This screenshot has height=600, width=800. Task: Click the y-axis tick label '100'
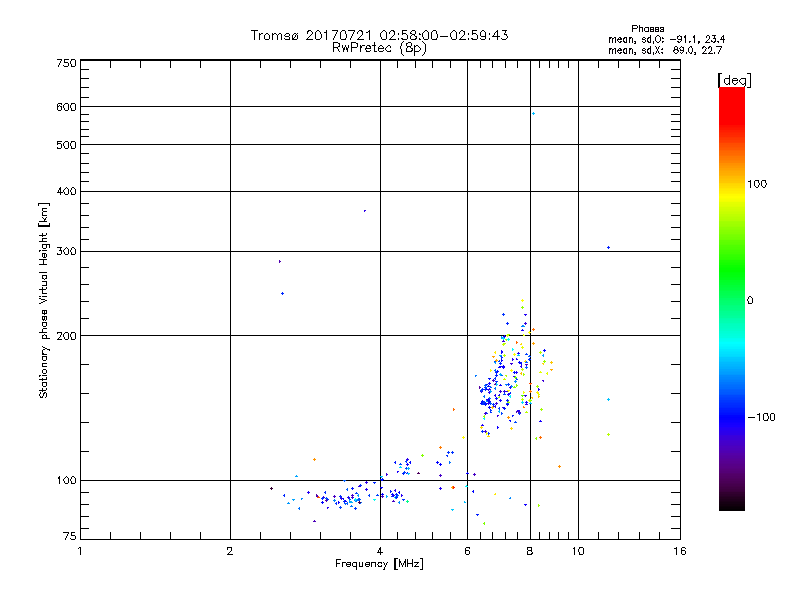coord(66,481)
